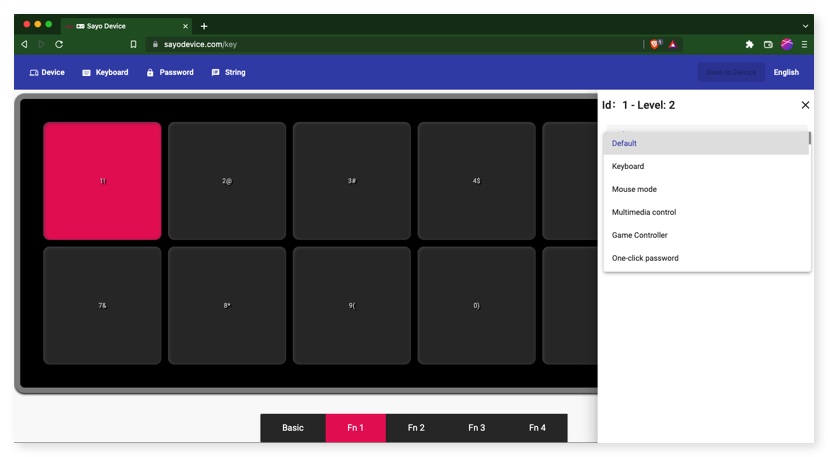This screenshot has height=457, width=828.
Task: Select Default from the mode list
Action: (x=705, y=143)
